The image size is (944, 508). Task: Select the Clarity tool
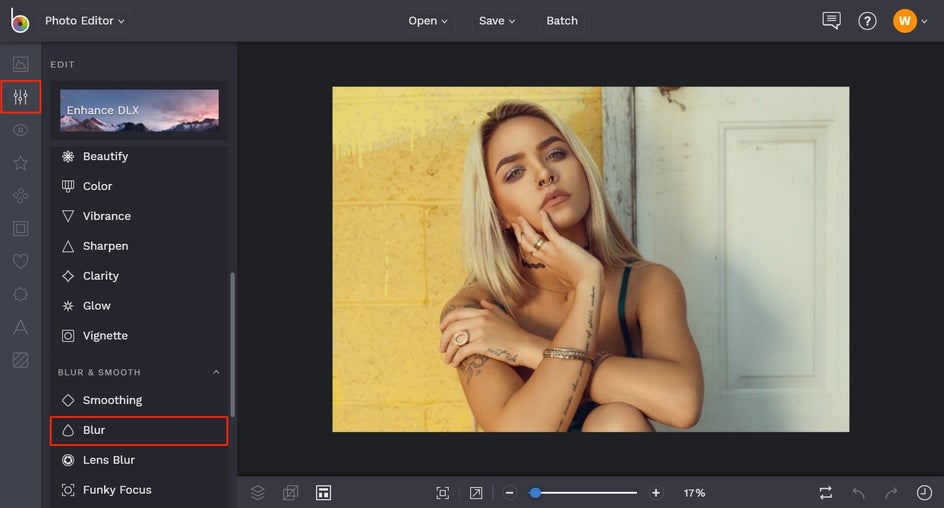point(139,276)
